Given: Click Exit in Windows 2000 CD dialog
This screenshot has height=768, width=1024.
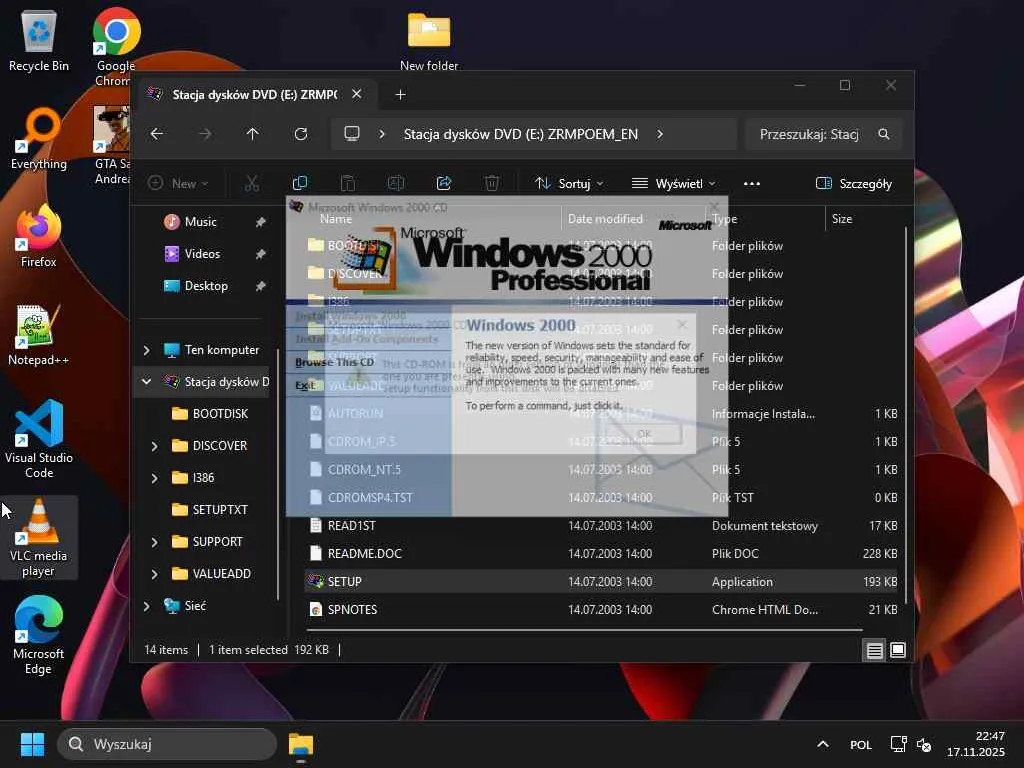Looking at the screenshot, I should click(305, 385).
